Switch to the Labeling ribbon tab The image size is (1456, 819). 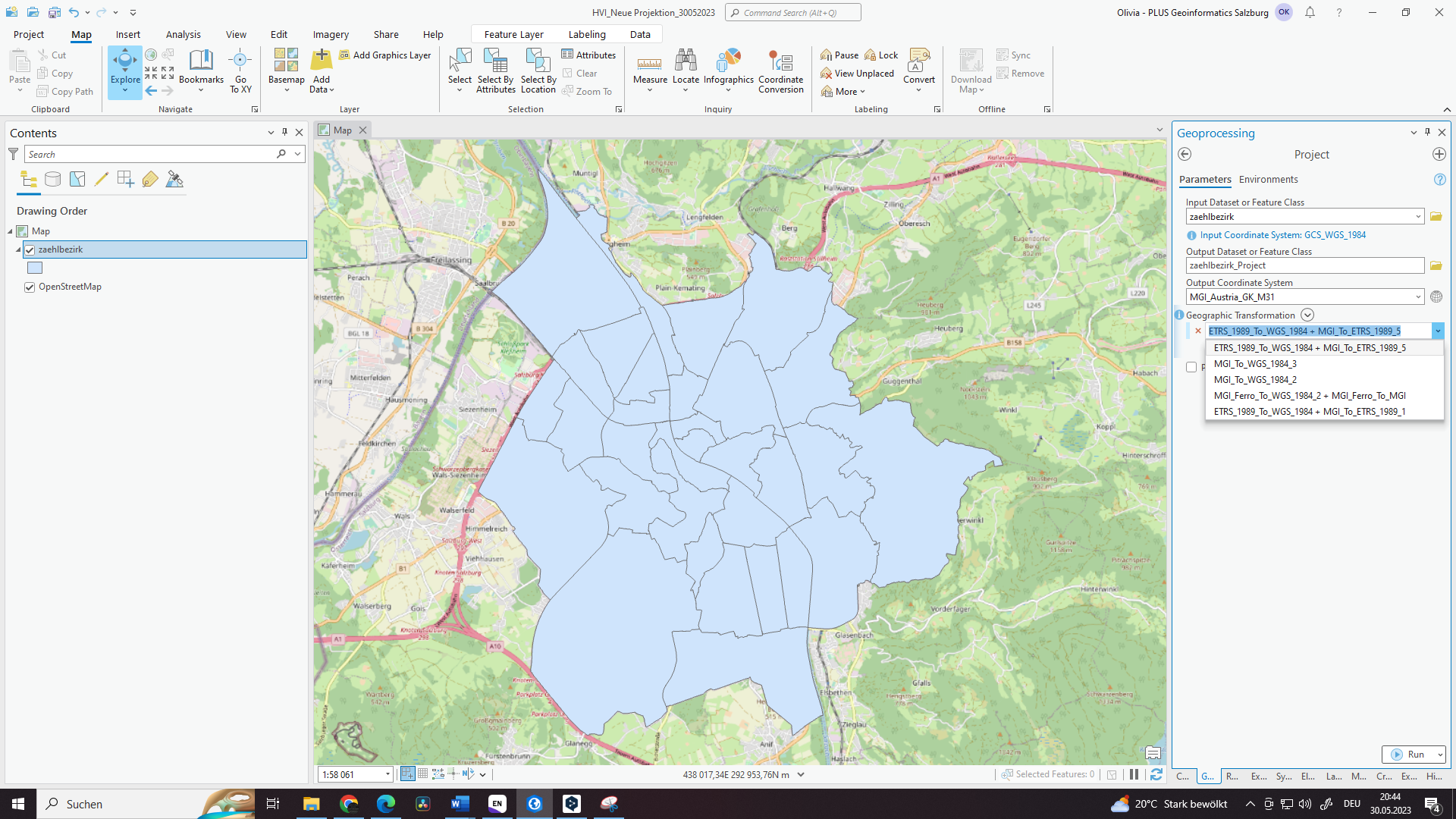(587, 34)
